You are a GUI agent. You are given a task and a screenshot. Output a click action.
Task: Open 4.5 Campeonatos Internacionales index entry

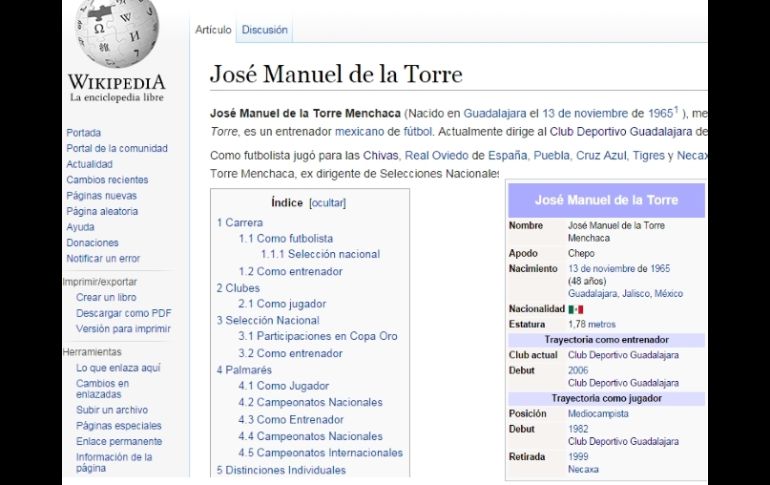pos(320,452)
